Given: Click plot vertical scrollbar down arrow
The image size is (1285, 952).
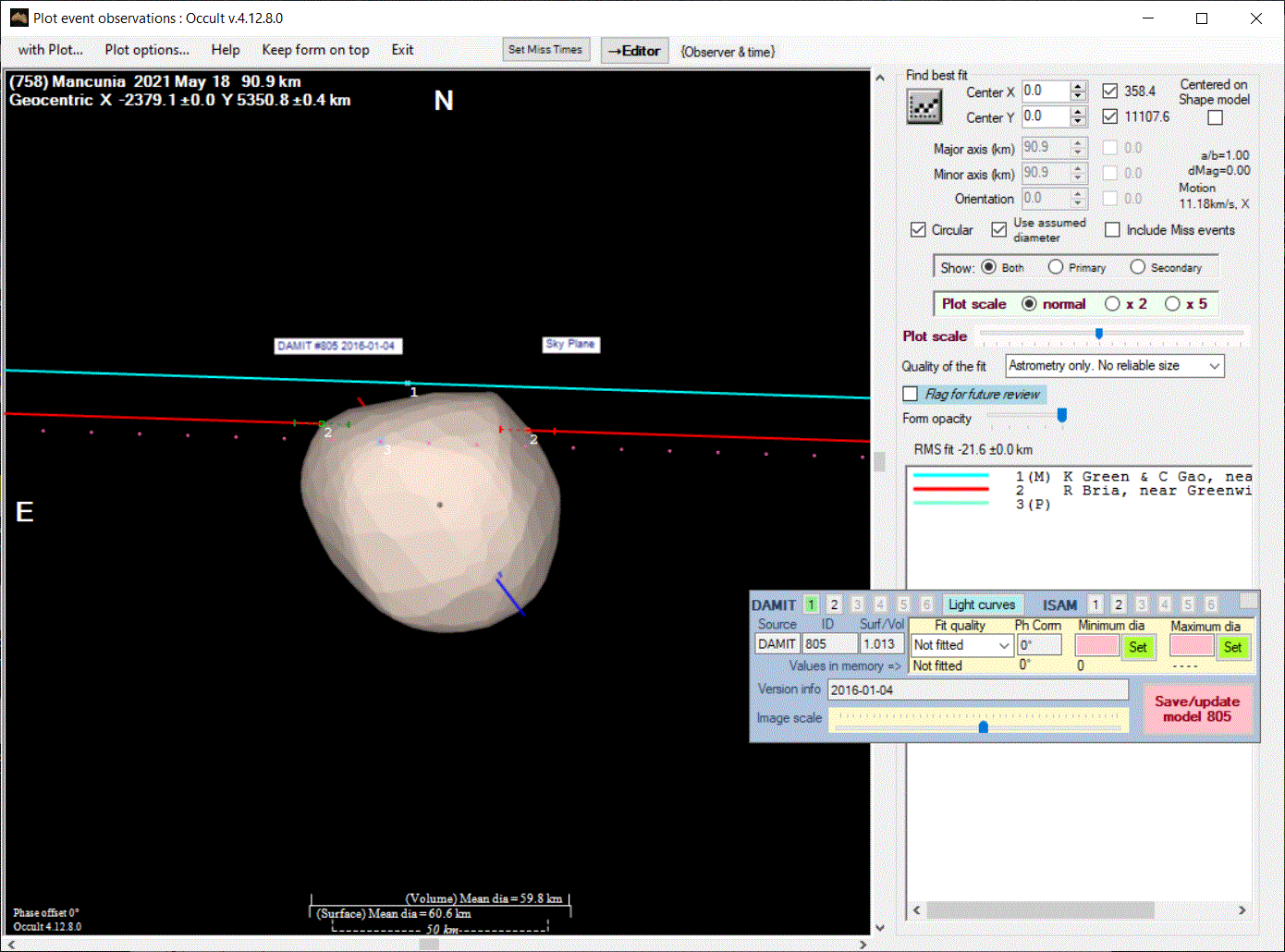Looking at the screenshot, I should 879,927.
